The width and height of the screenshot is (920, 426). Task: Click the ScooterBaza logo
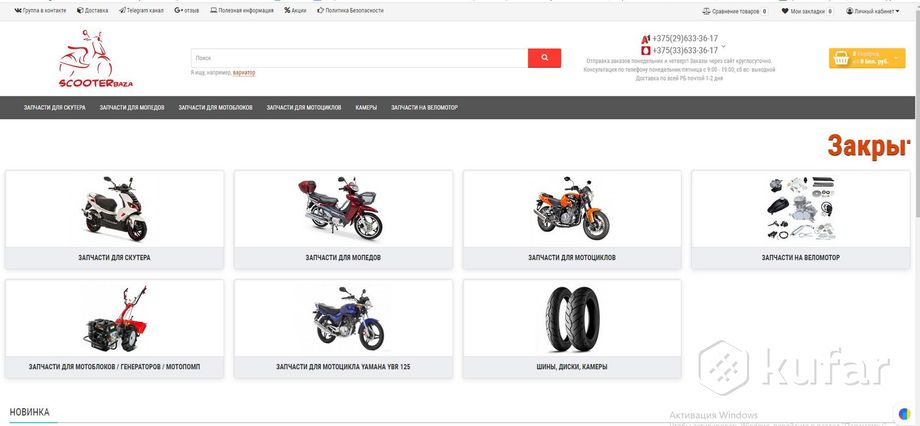[95, 59]
